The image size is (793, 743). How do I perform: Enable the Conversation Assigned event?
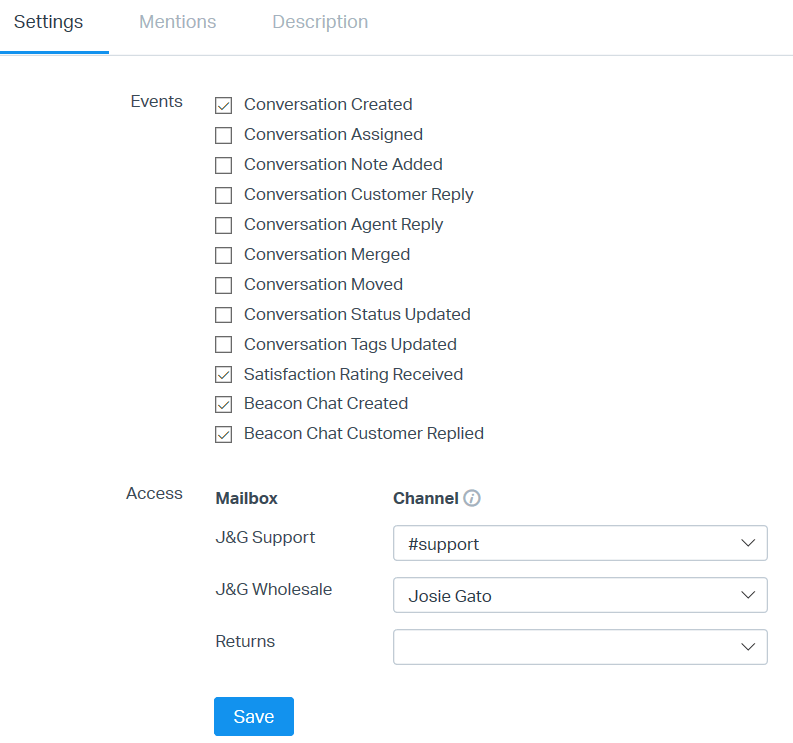(224, 135)
